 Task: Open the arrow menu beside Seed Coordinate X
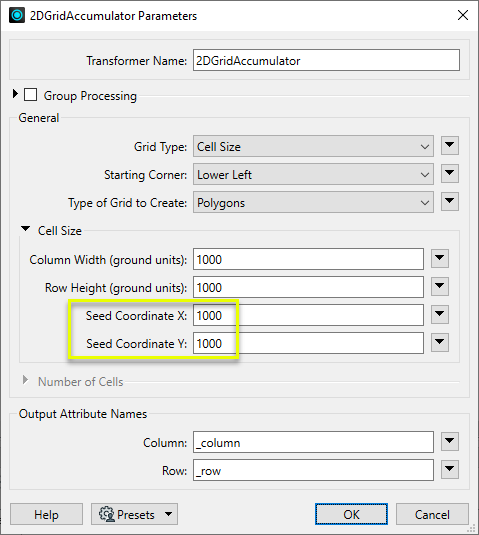[440, 315]
